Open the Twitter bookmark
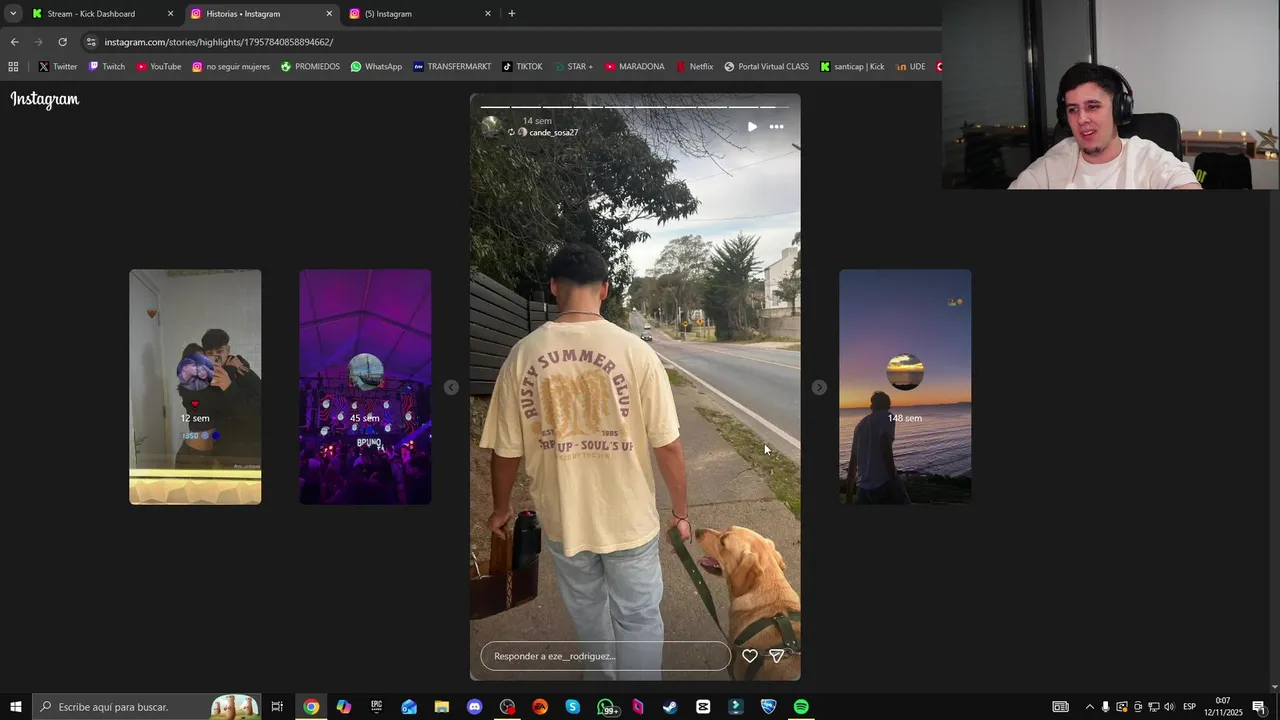Screen dimensions: 1280x720 click(x=58, y=67)
